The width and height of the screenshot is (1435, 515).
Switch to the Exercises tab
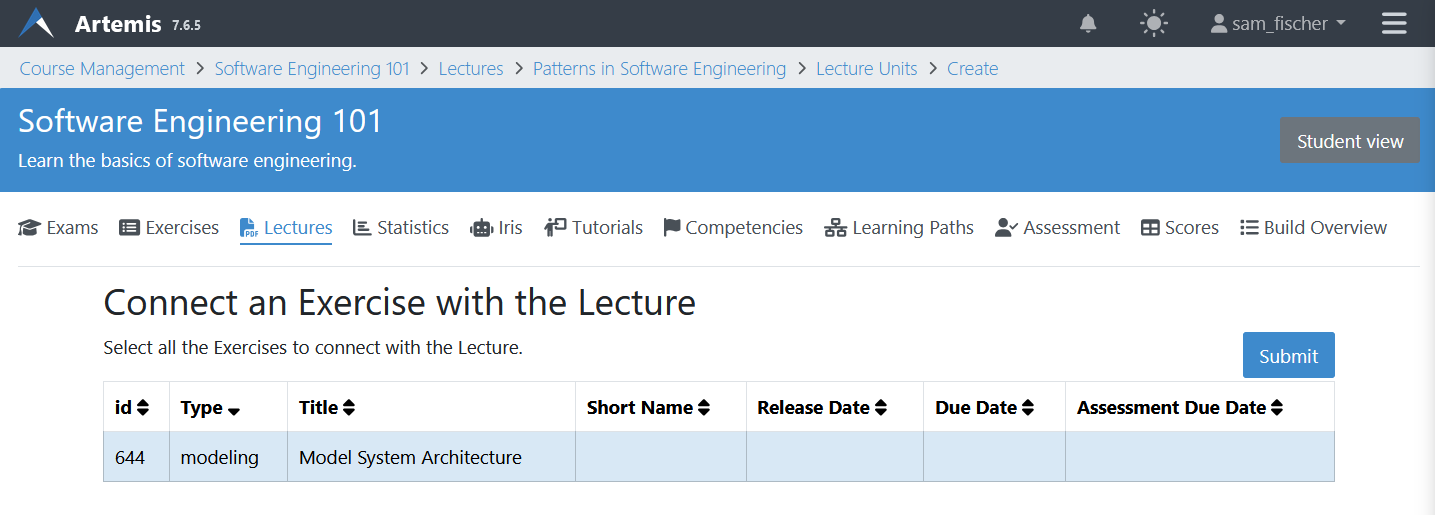pos(169,228)
